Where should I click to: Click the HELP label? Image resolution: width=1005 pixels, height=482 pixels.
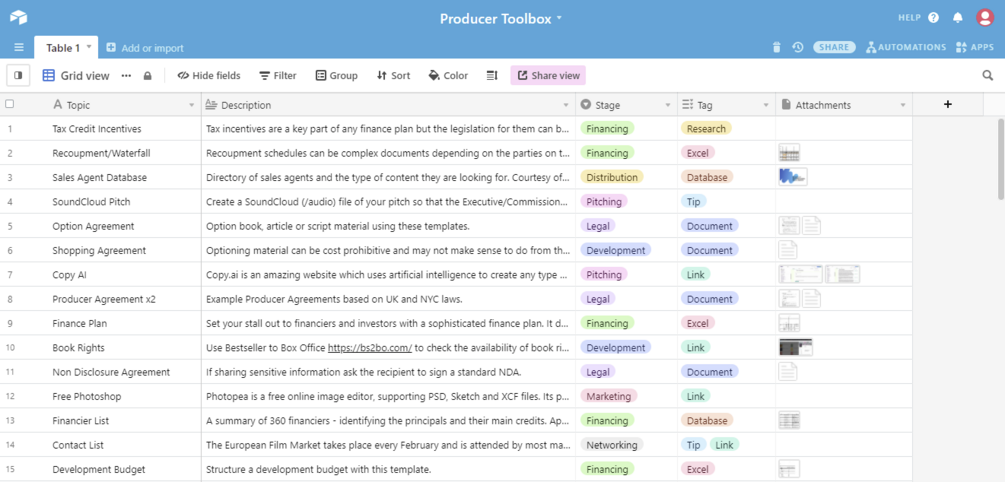tap(909, 18)
